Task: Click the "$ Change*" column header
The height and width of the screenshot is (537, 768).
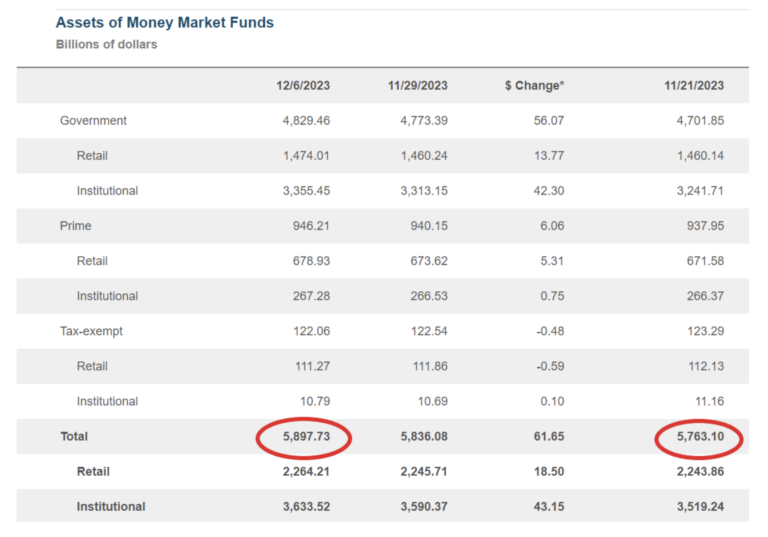Action: tap(534, 86)
